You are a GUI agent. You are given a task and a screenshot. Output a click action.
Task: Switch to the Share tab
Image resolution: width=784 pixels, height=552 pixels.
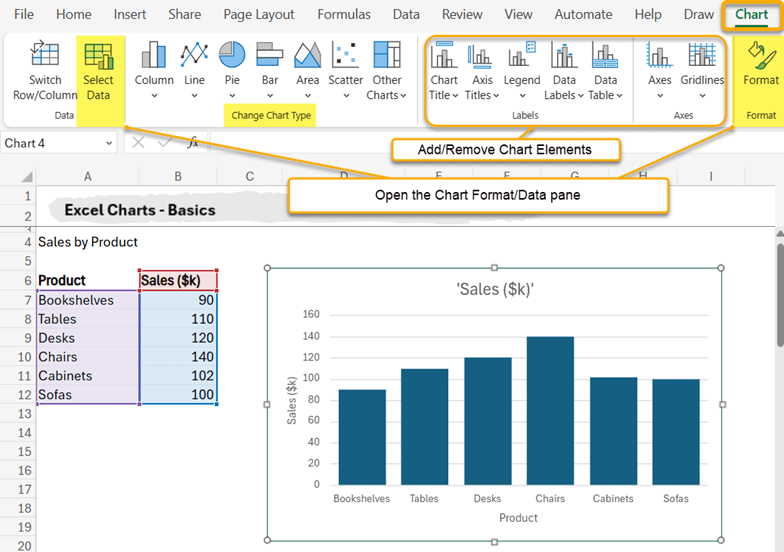[x=184, y=14]
